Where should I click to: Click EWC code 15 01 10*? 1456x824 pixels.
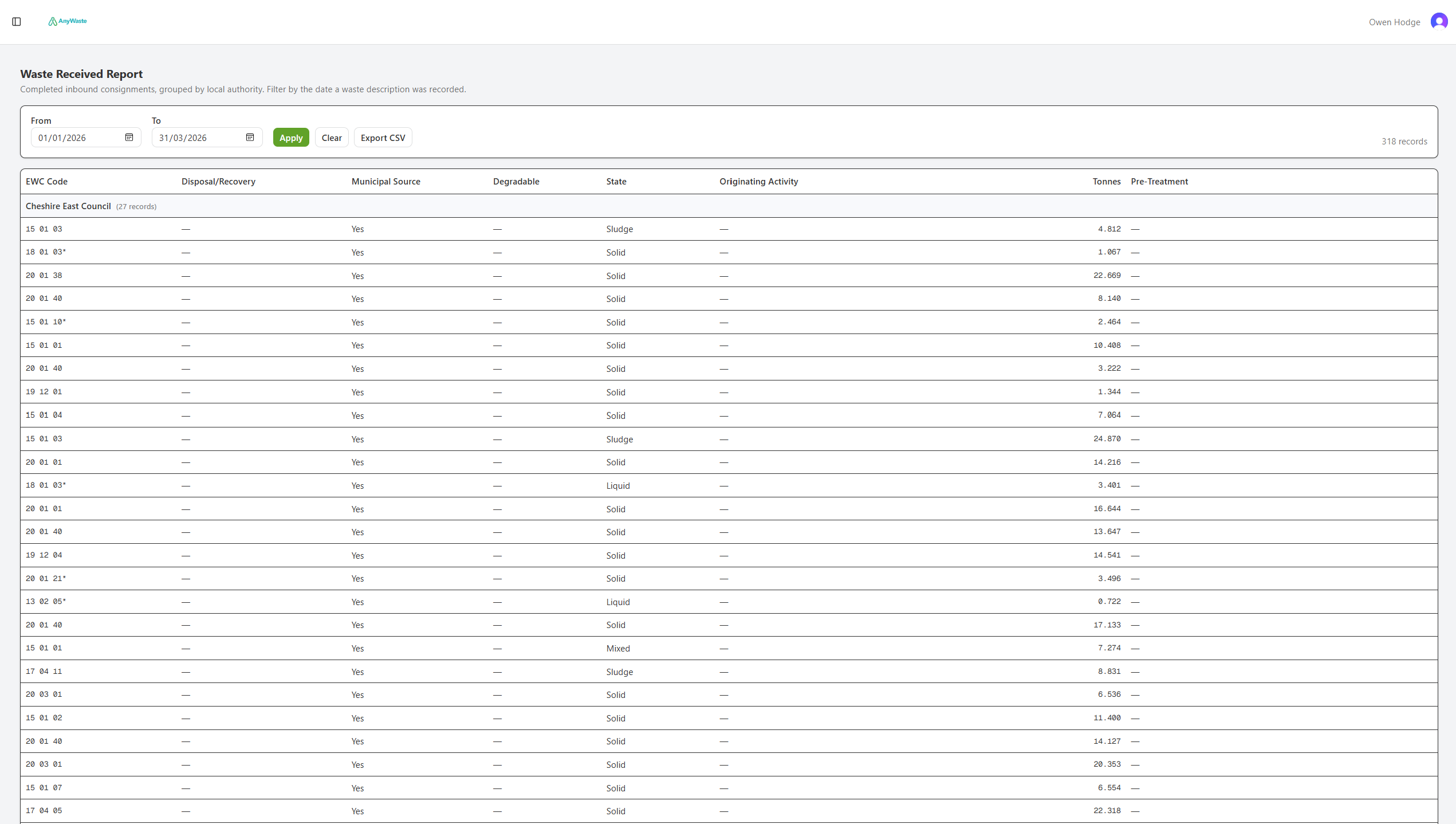46,322
